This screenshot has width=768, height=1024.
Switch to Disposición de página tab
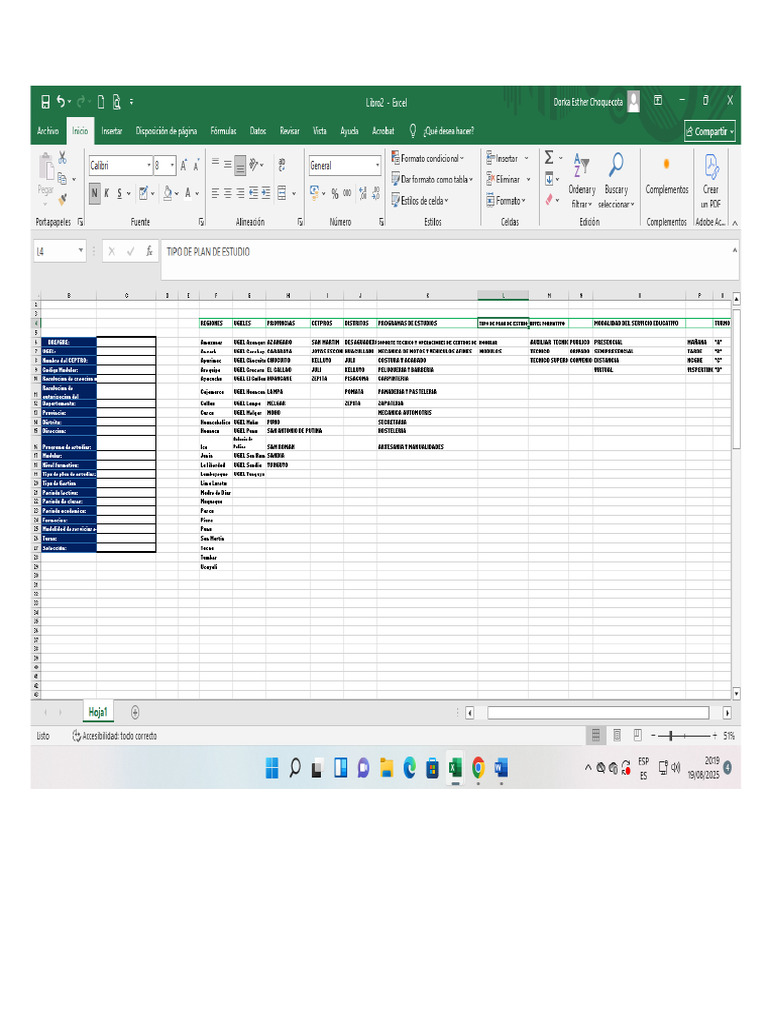(x=166, y=131)
